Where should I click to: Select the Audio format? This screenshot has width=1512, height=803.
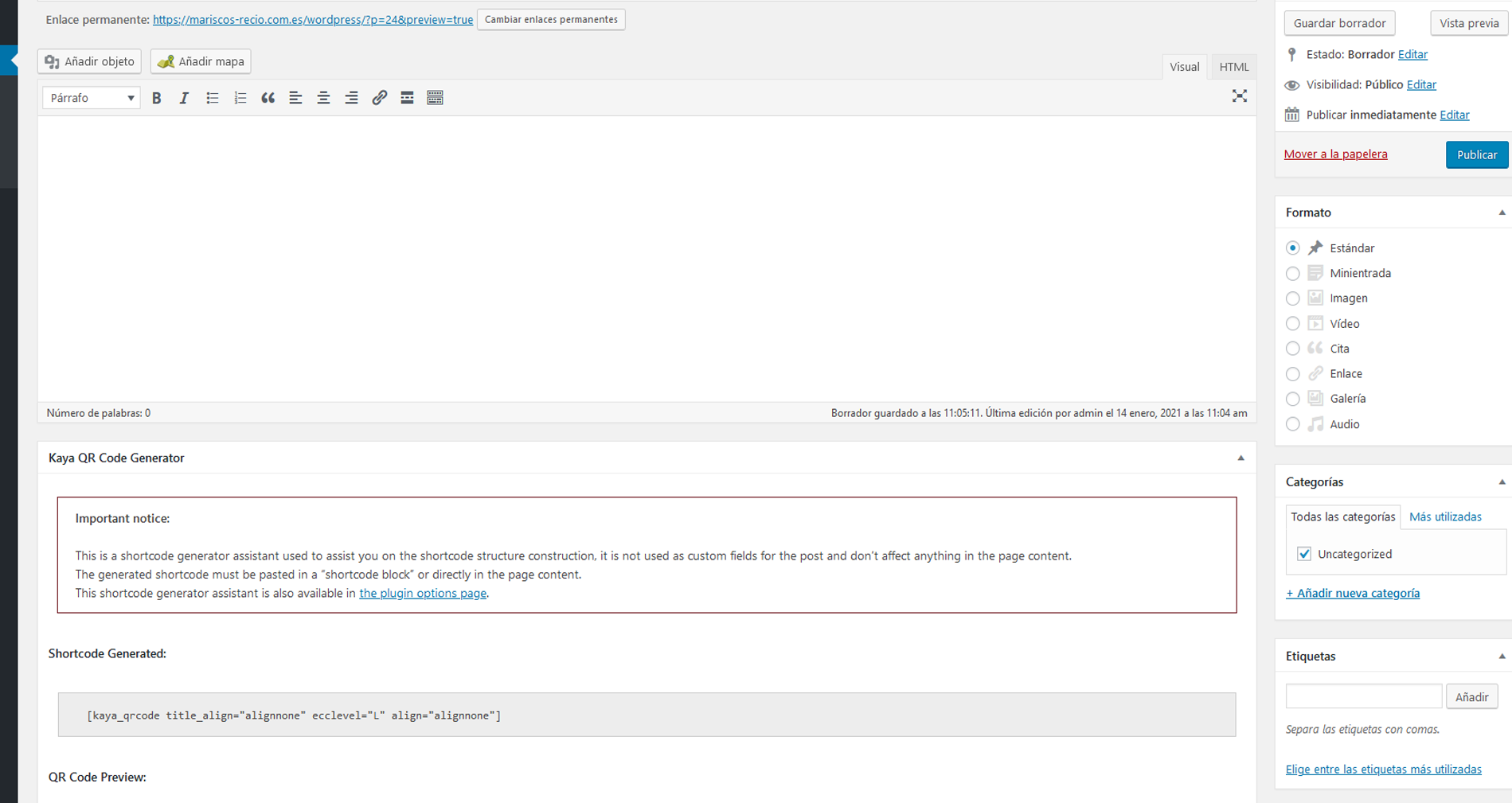[x=1292, y=424]
